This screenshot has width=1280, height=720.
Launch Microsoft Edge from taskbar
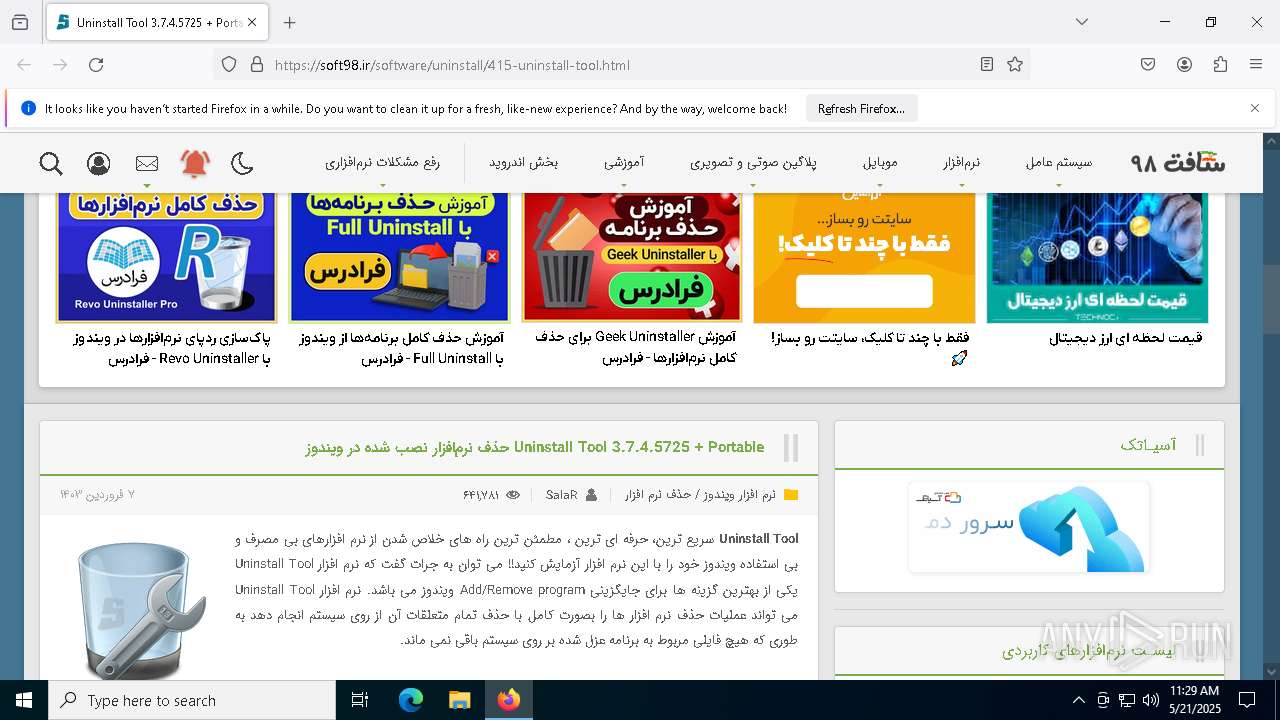[411, 700]
